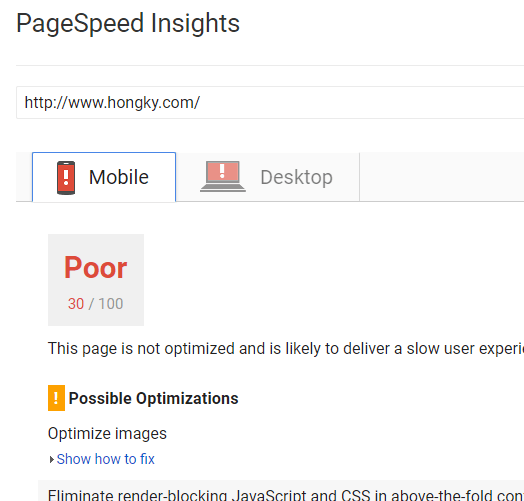This screenshot has width=524, height=501.
Task: Select the Optimize images rule
Action: (107, 433)
